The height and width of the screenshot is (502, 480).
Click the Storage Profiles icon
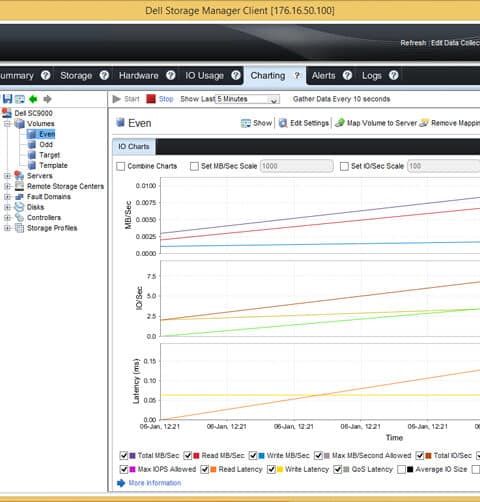tap(19, 228)
